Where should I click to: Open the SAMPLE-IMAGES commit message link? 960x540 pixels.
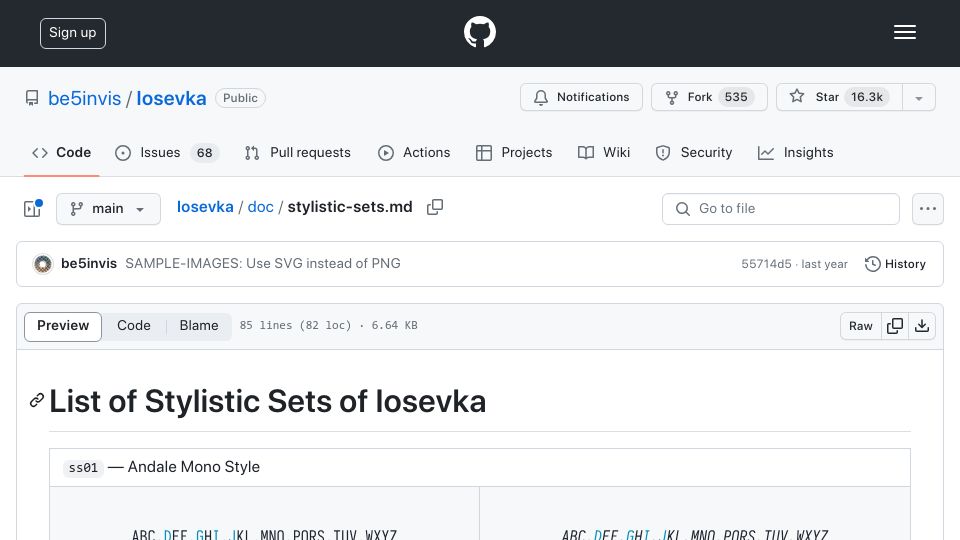click(263, 263)
